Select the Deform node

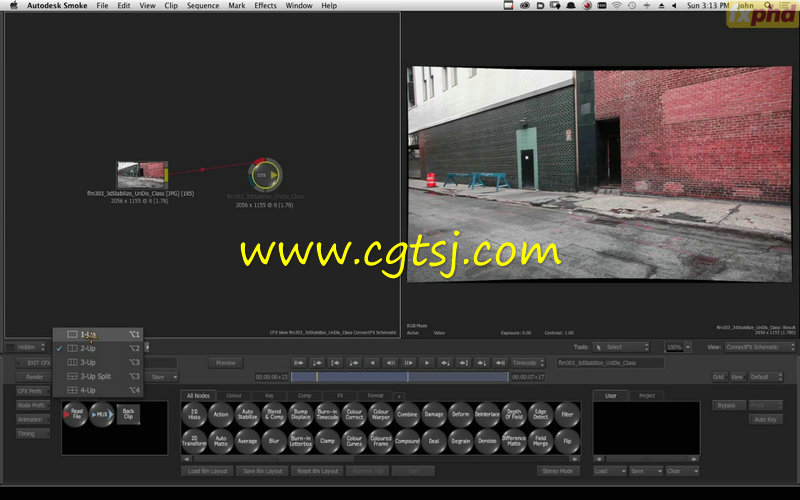[x=460, y=414]
